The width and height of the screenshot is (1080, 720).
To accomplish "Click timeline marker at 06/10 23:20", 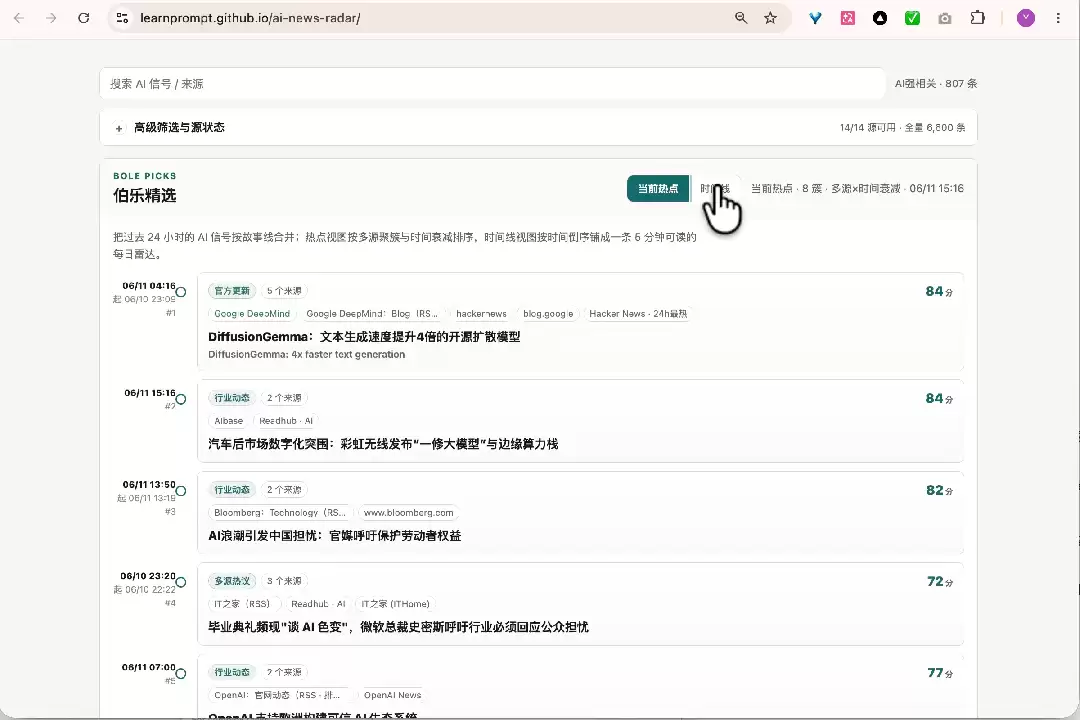I will click(180, 582).
